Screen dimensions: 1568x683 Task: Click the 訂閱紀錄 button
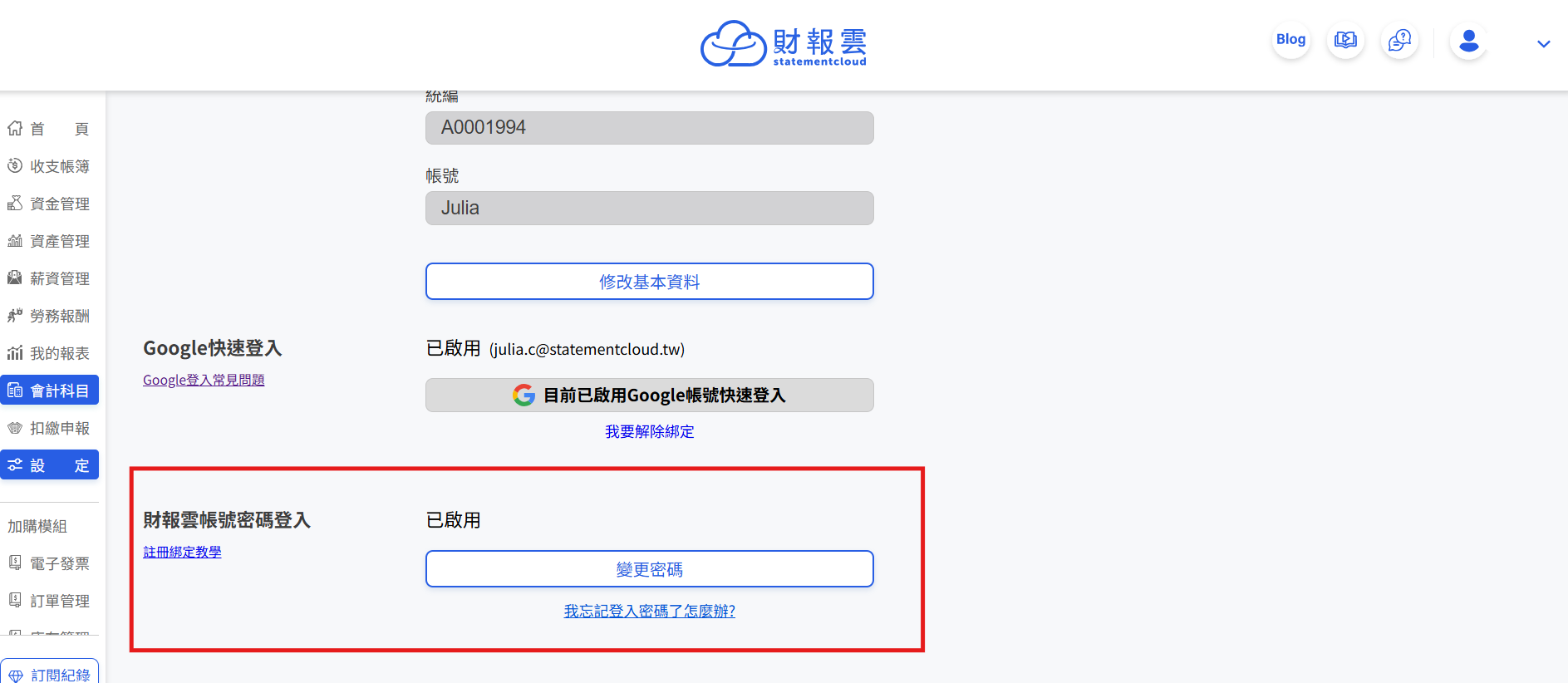coord(50,673)
